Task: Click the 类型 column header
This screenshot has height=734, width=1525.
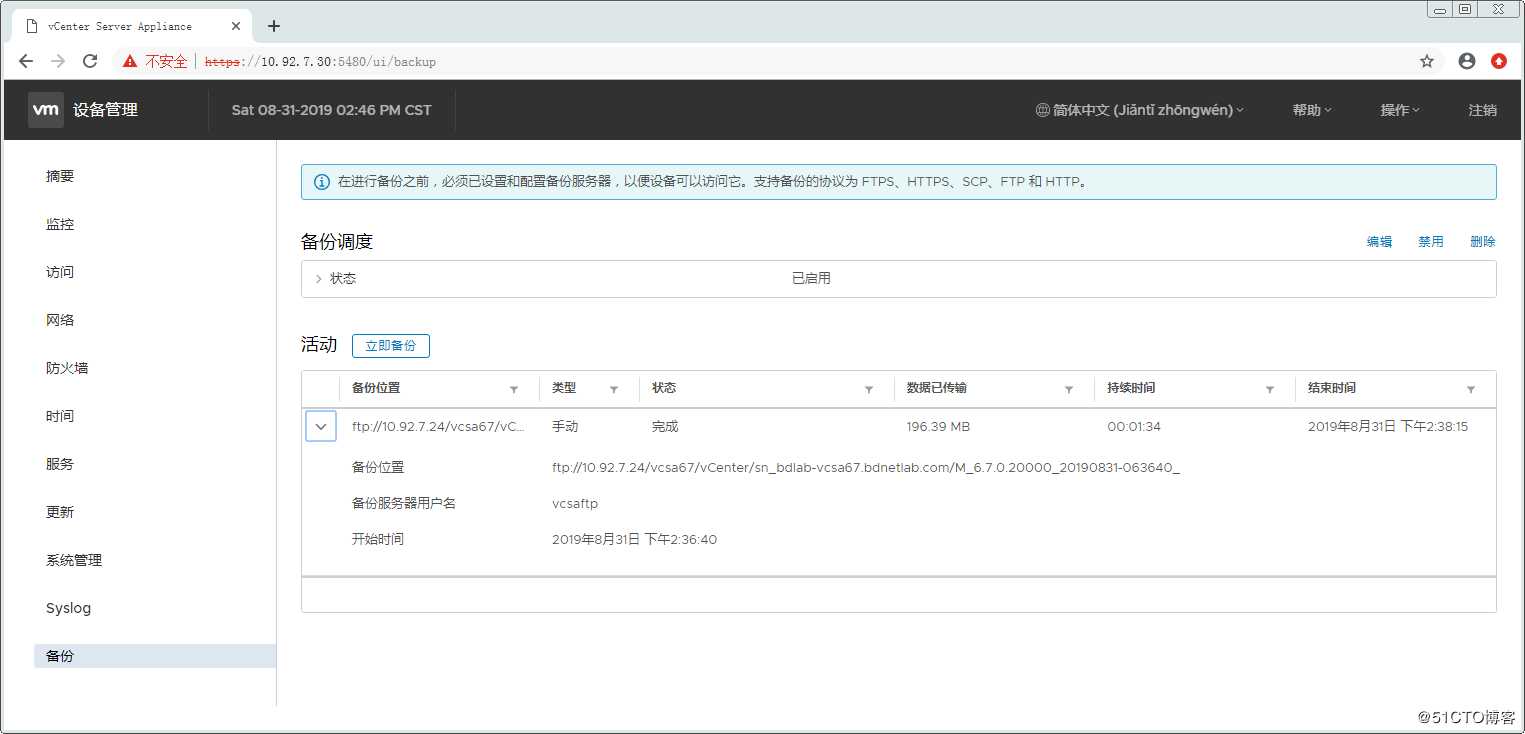Action: 564,388
